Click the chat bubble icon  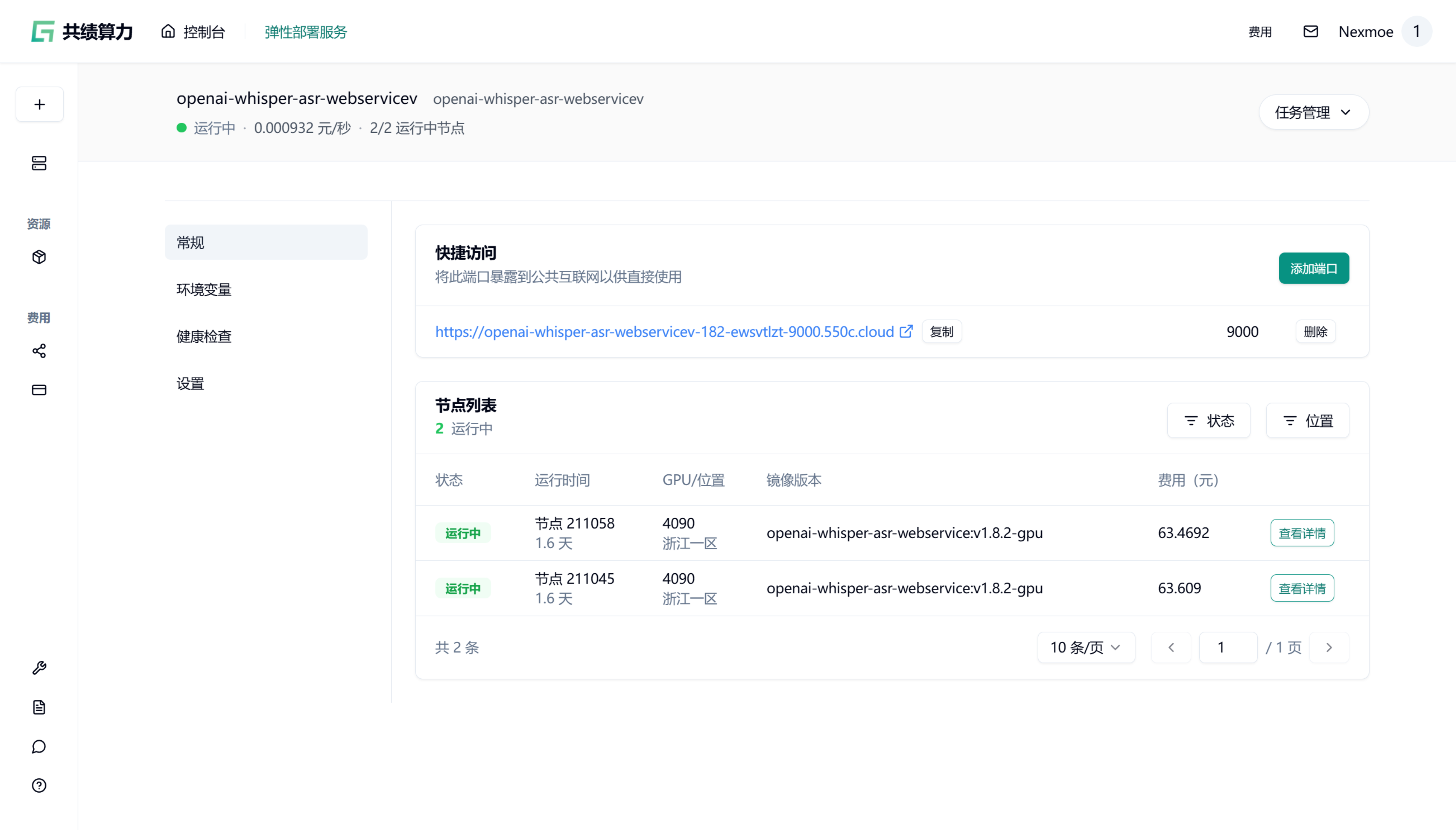39,747
